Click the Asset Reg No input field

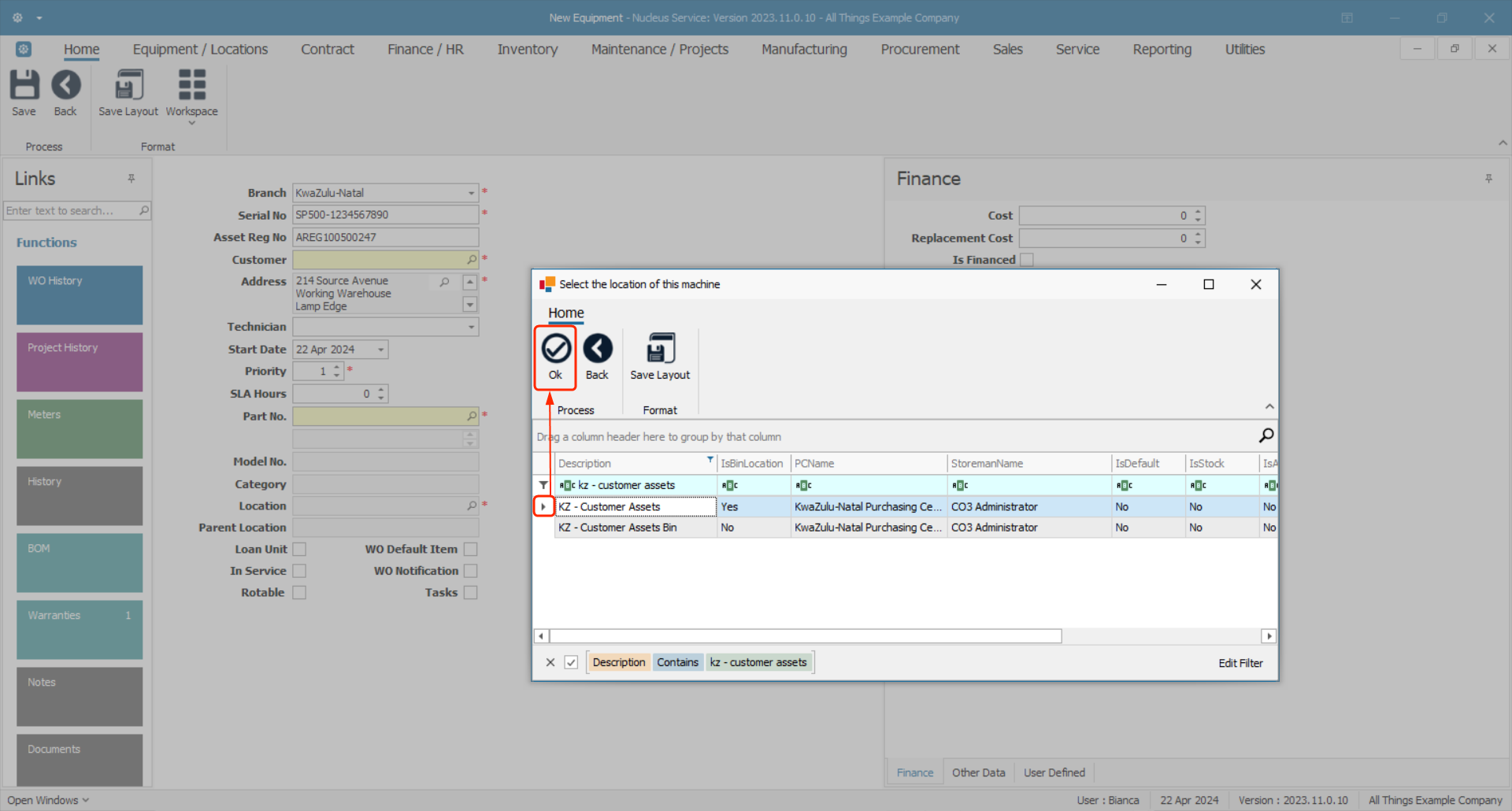pyautogui.click(x=385, y=237)
